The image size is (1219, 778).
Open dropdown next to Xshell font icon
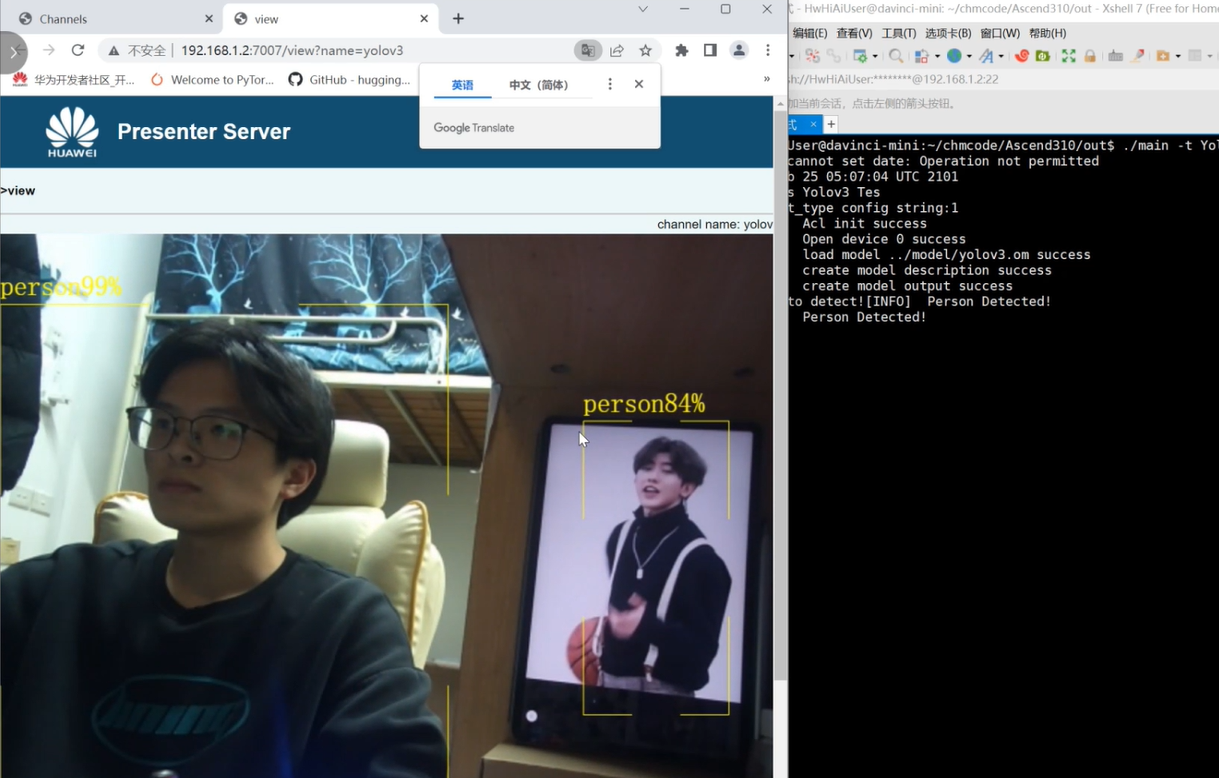[1001, 56]
